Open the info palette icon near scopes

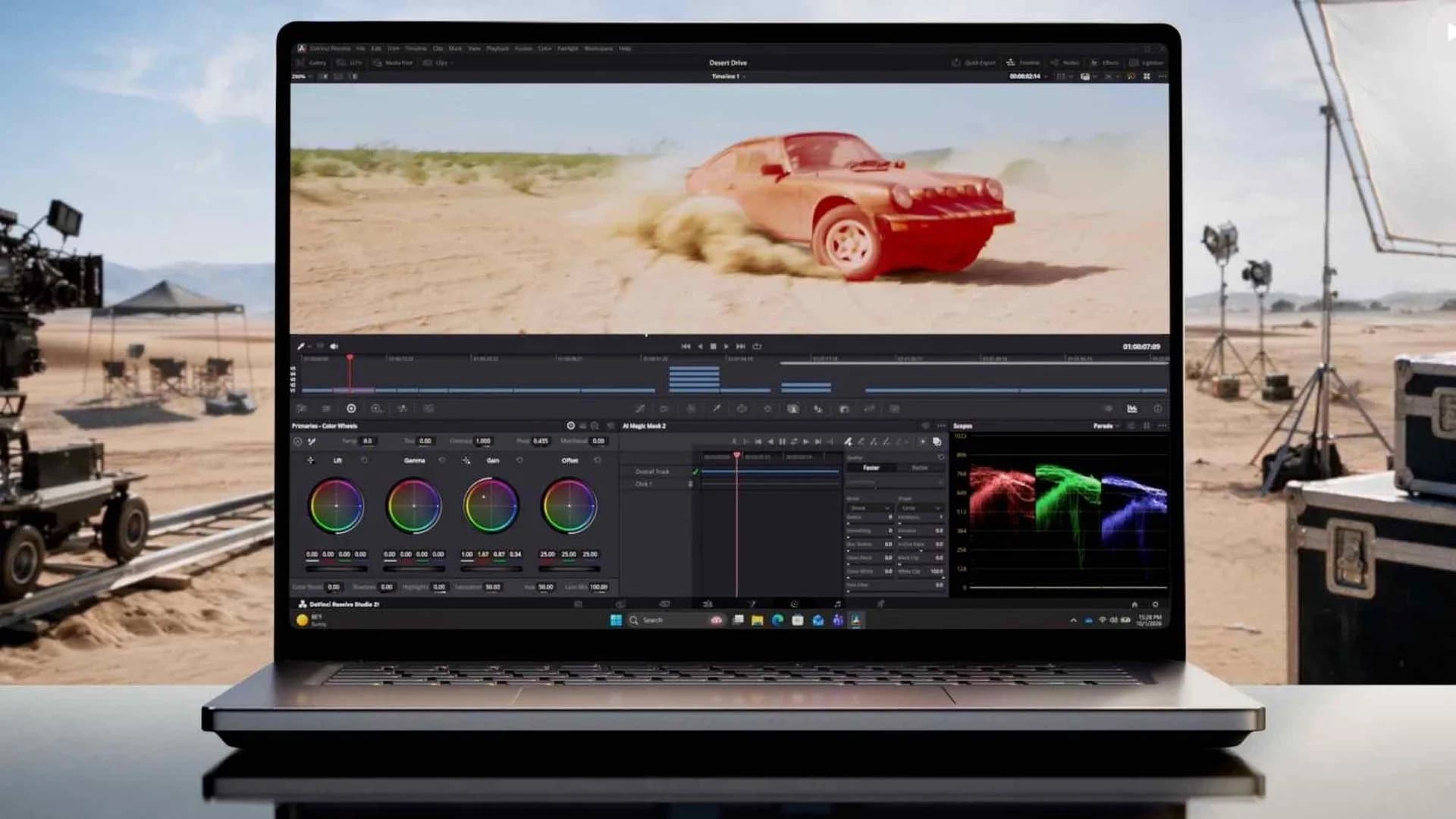[1157, 409]
